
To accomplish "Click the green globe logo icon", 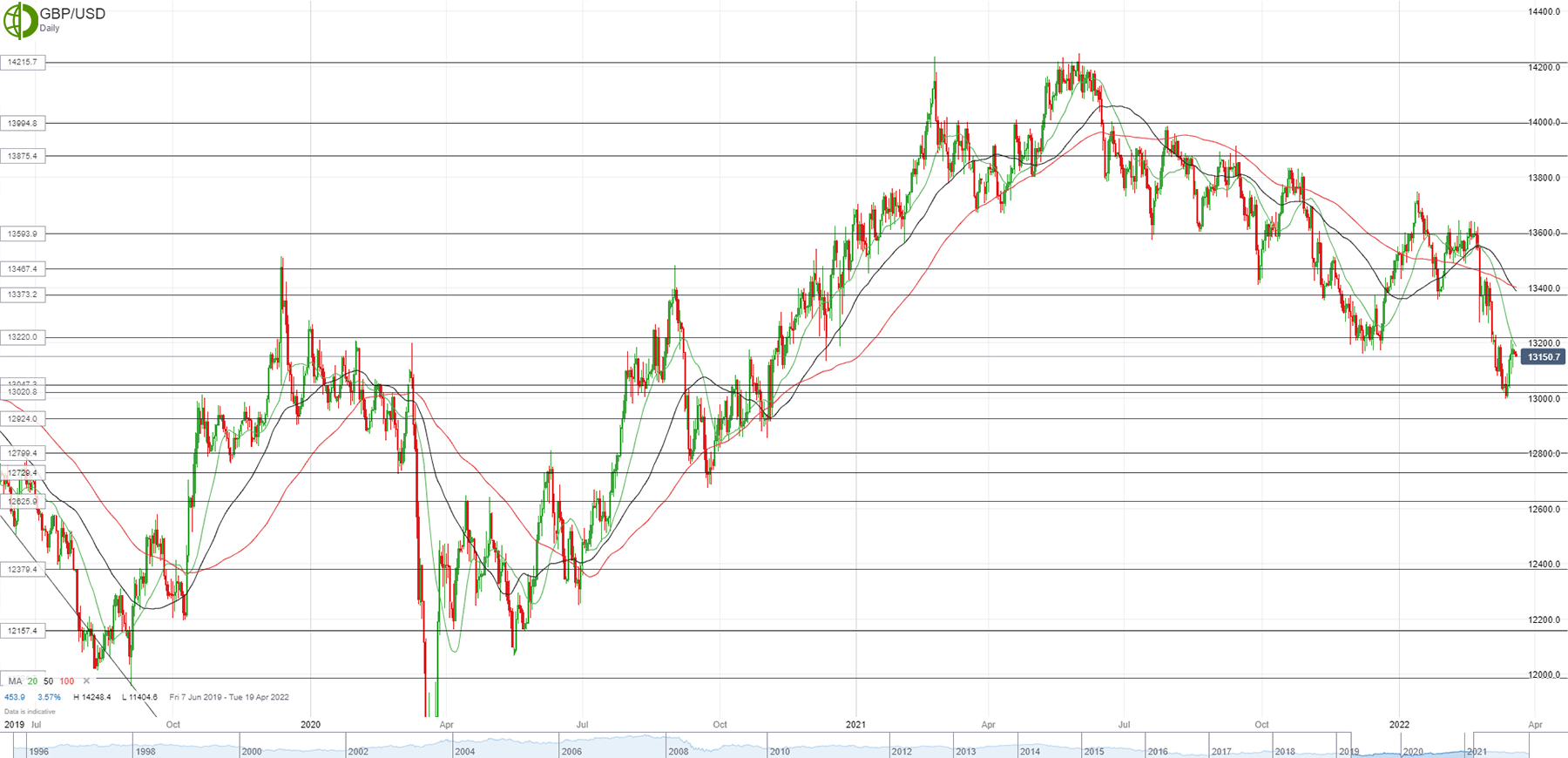I will 20,21.
